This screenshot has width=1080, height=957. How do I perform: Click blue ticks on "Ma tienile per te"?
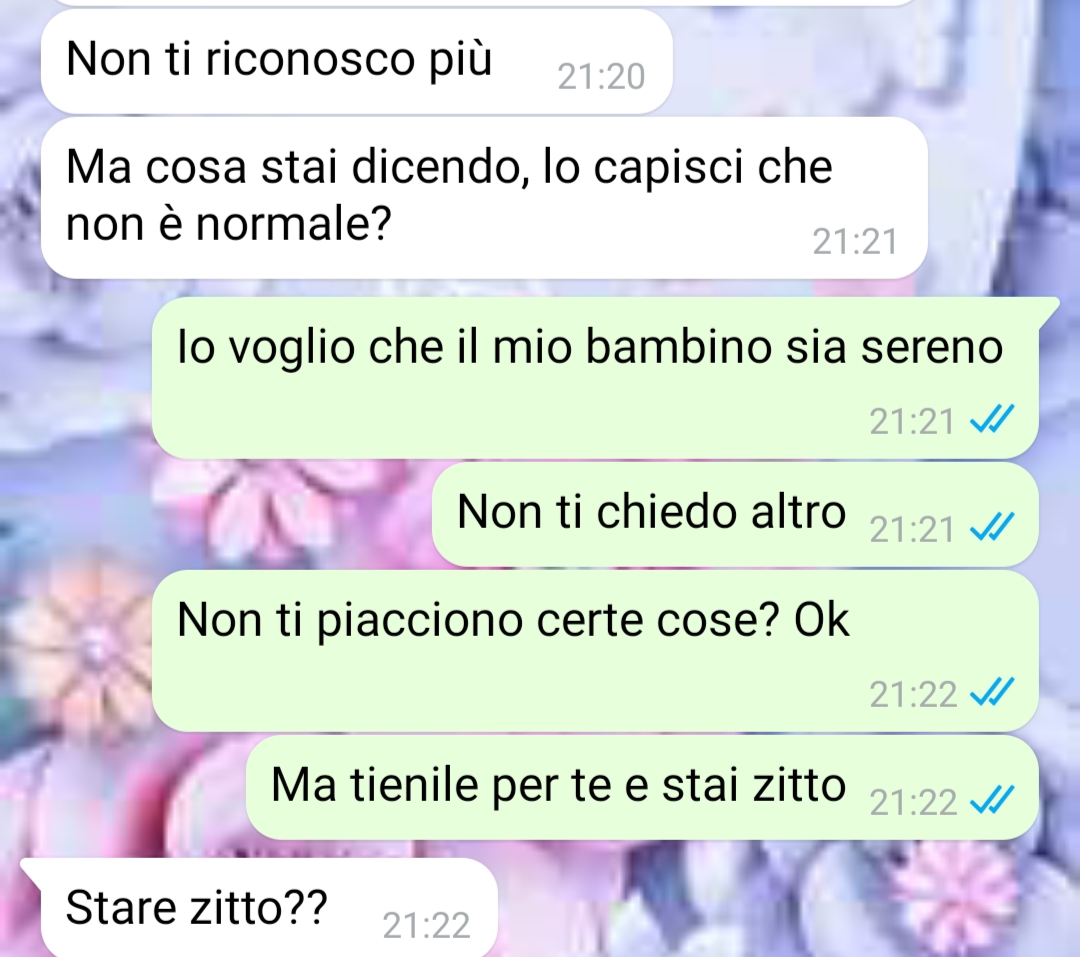coord(992,800)
